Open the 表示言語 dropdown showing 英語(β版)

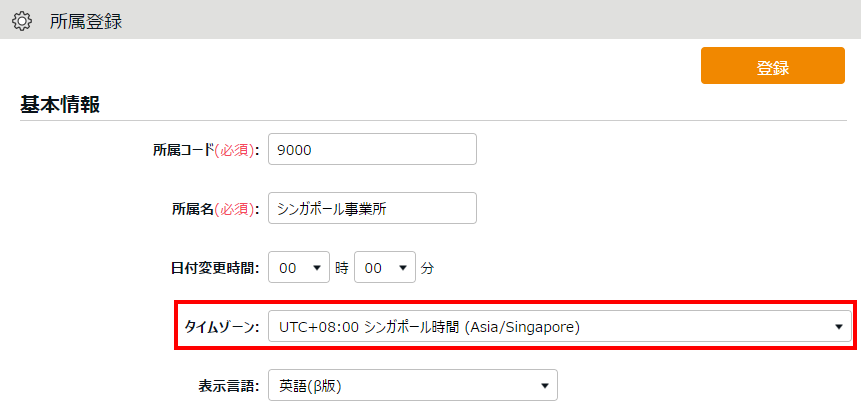click(x=413, y=385)
